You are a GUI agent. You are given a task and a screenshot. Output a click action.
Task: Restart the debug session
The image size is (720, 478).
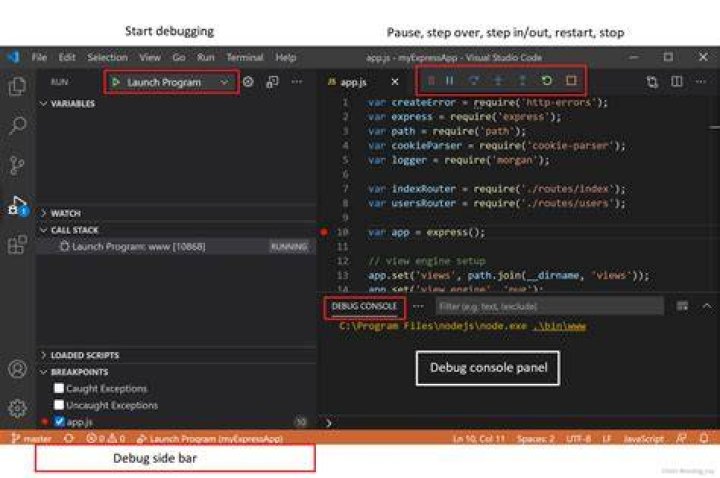click(546, 81)
